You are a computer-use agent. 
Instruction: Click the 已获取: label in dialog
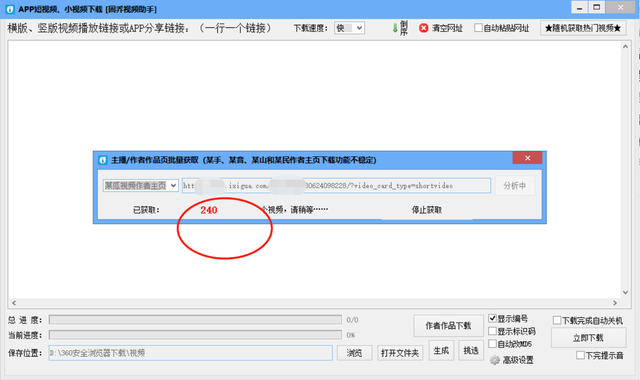(146, 210)
